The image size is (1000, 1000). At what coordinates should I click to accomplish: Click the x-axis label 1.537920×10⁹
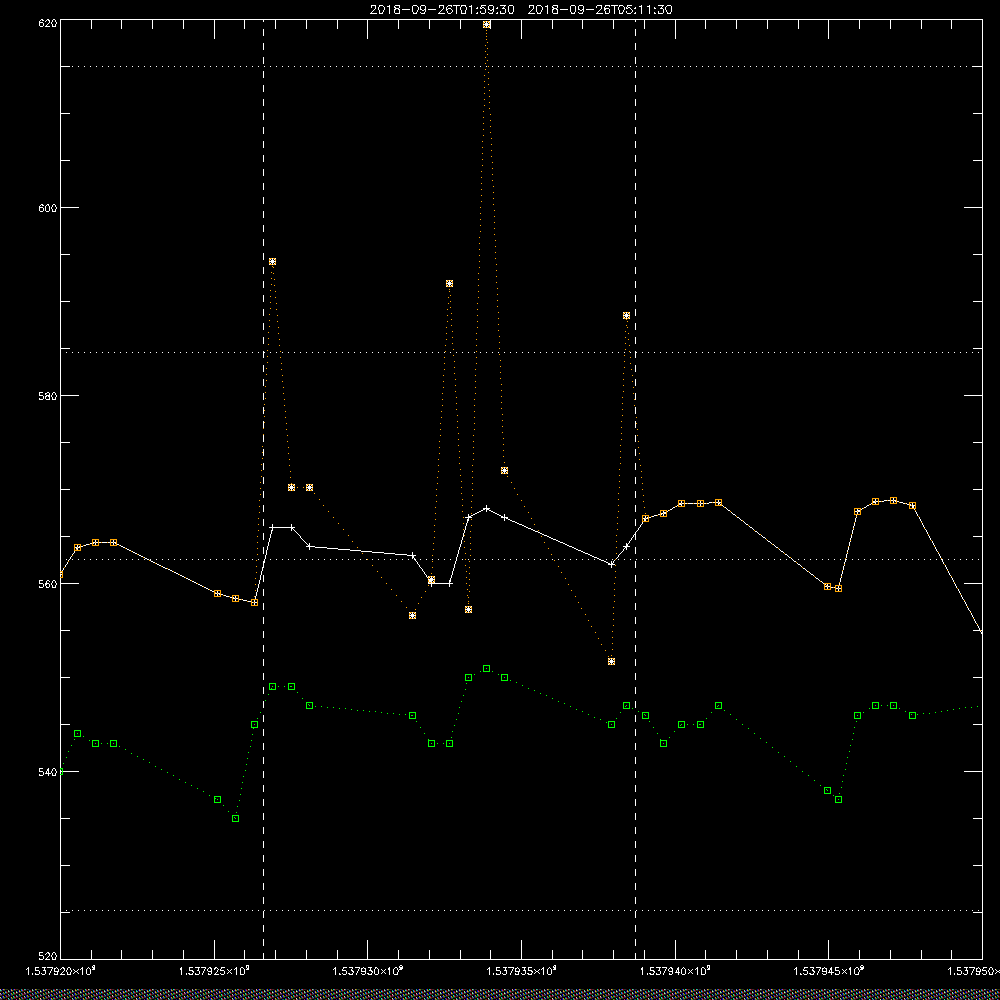pos(61,971)
